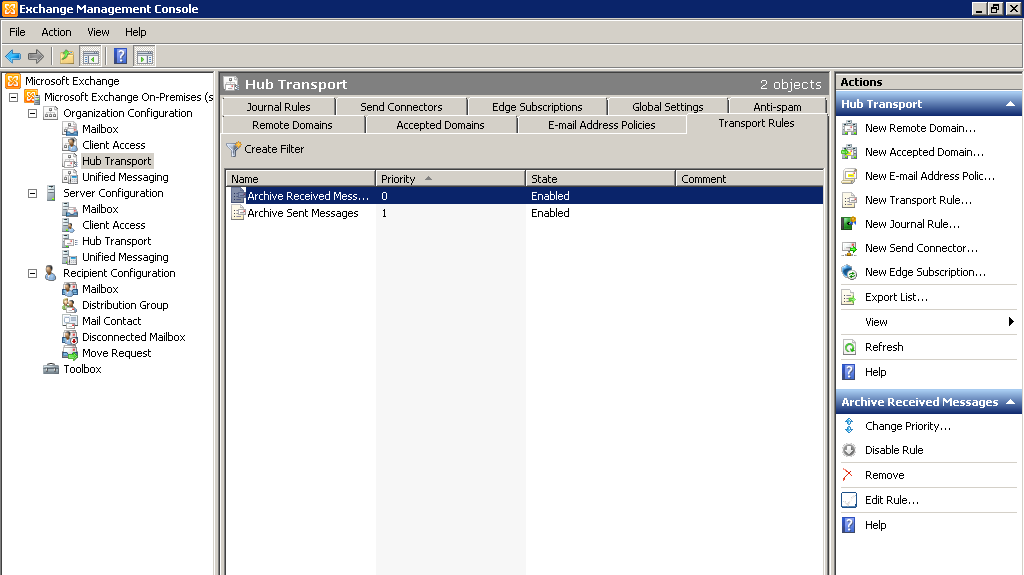Click the Export List icon
Screen dimensions: 1024x575
(x=849, y=297)
